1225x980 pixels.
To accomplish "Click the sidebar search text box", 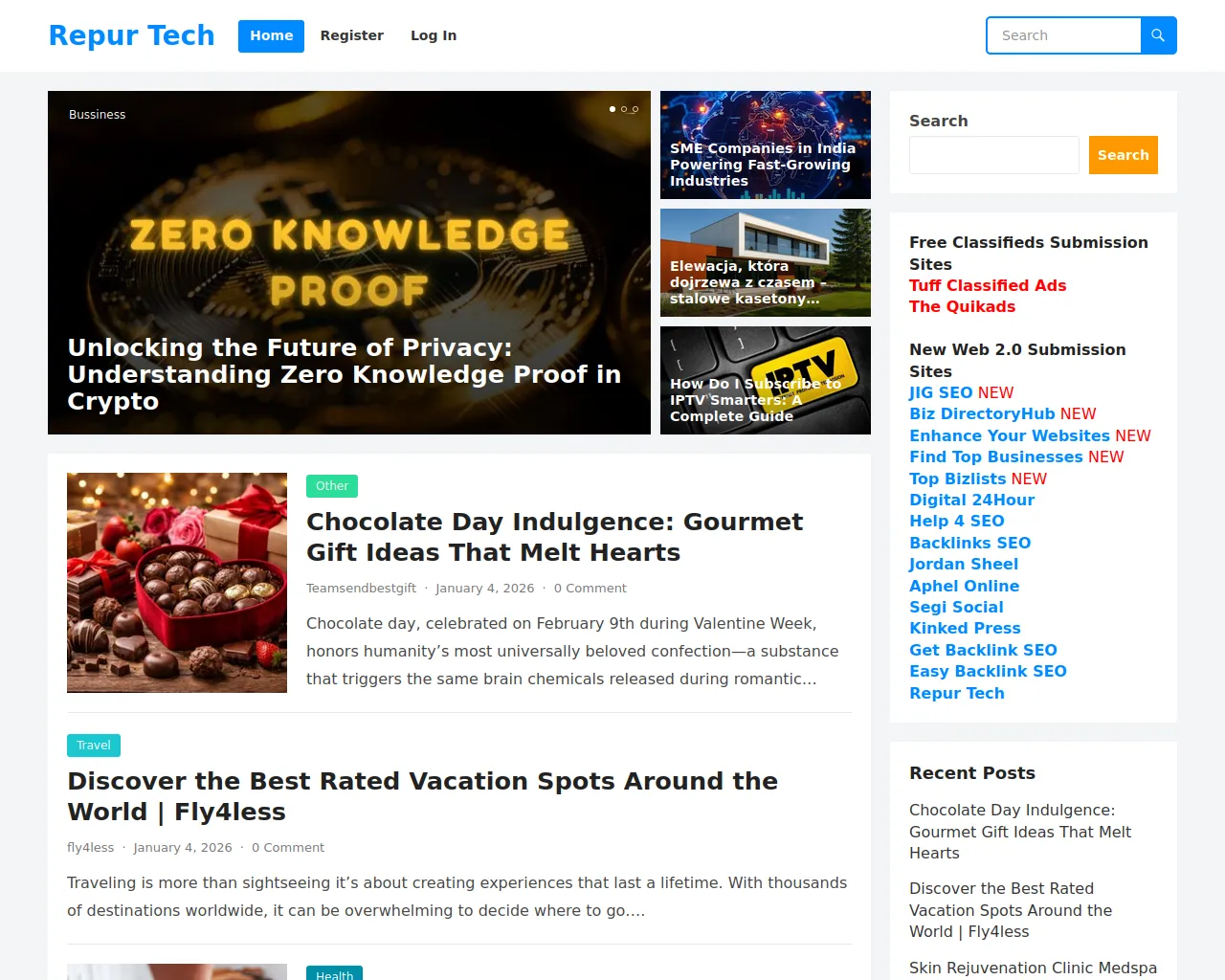I will (994, 155).
